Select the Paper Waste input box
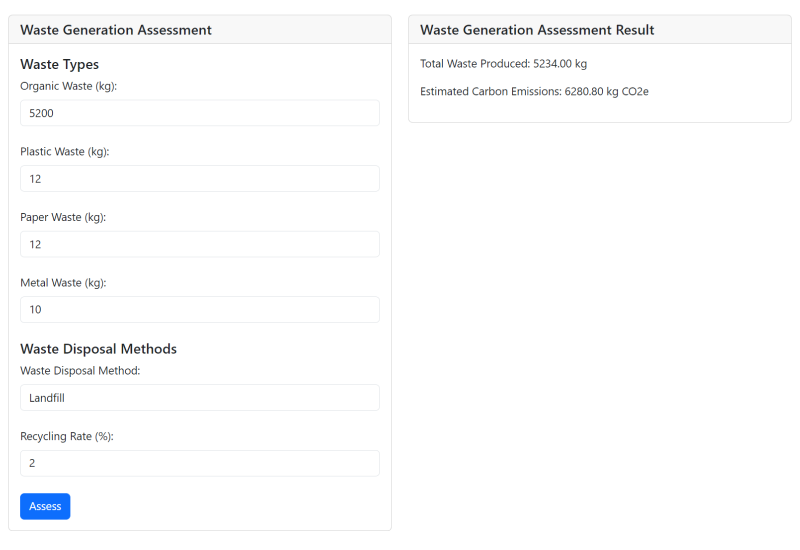800x550 pixels. (200, 244)
